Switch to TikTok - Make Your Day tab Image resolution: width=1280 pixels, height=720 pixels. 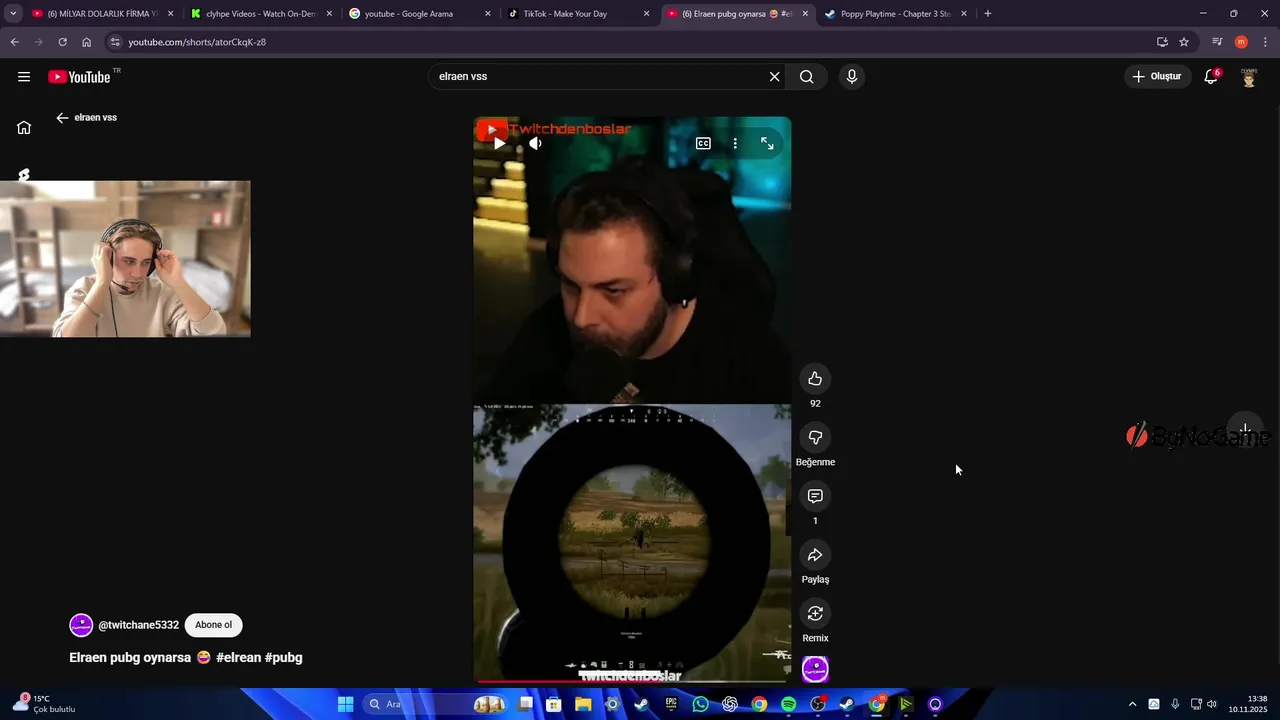pyautogui.click(x=578, y=14)
